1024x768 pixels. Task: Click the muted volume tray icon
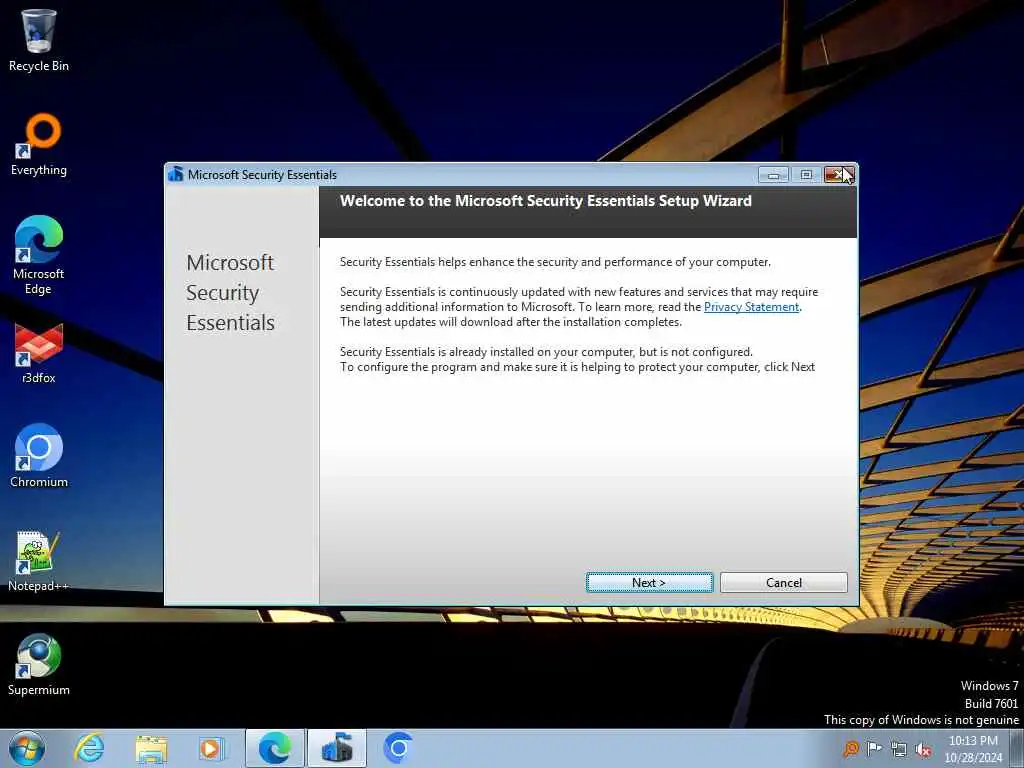point(923,749)
